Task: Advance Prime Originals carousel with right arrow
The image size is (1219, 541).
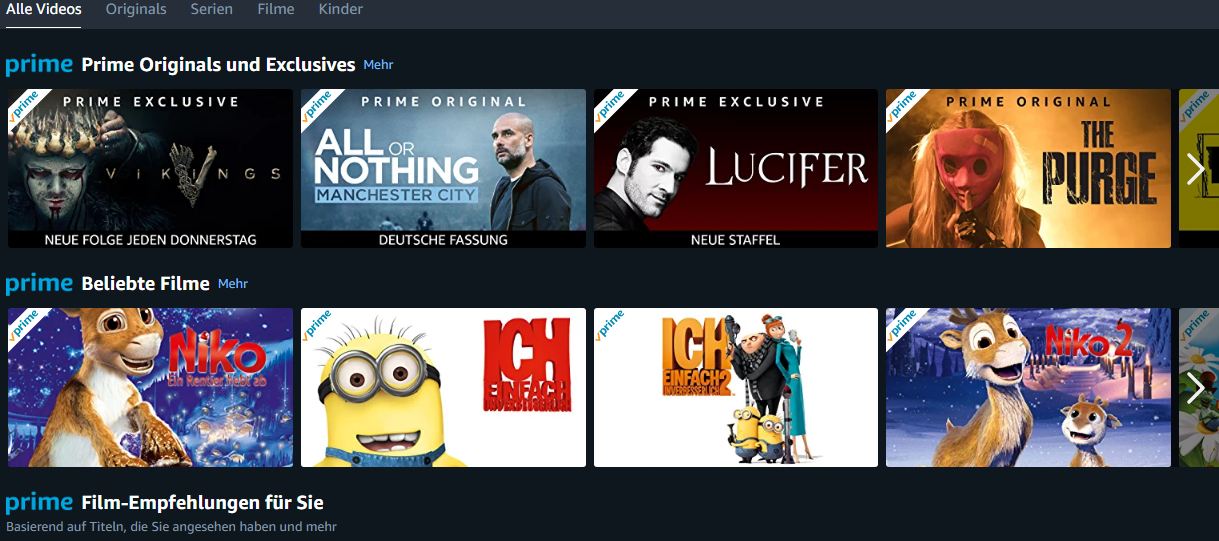Action: 1196,169
